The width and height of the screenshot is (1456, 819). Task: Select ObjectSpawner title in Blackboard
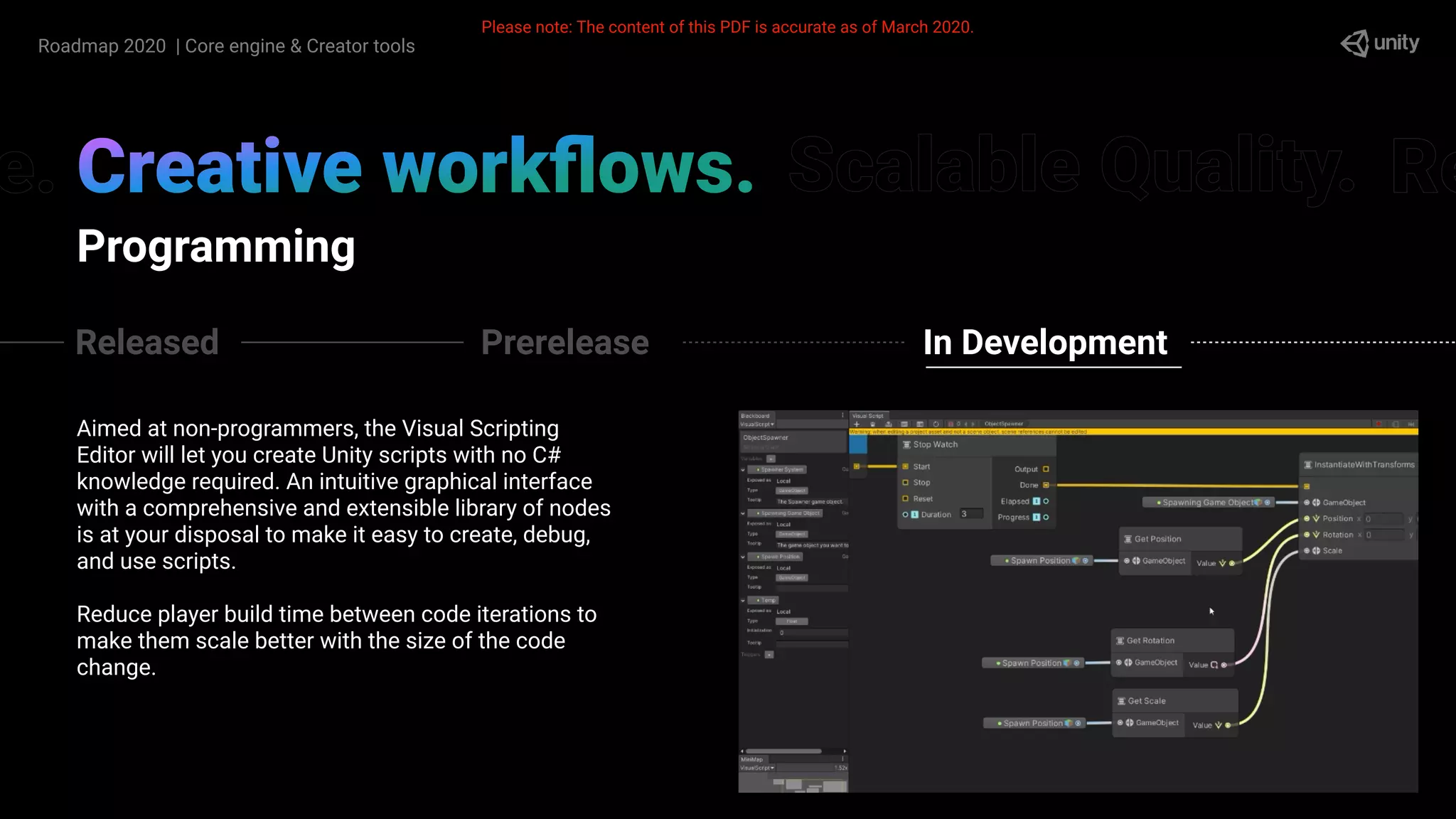[766, 438]
